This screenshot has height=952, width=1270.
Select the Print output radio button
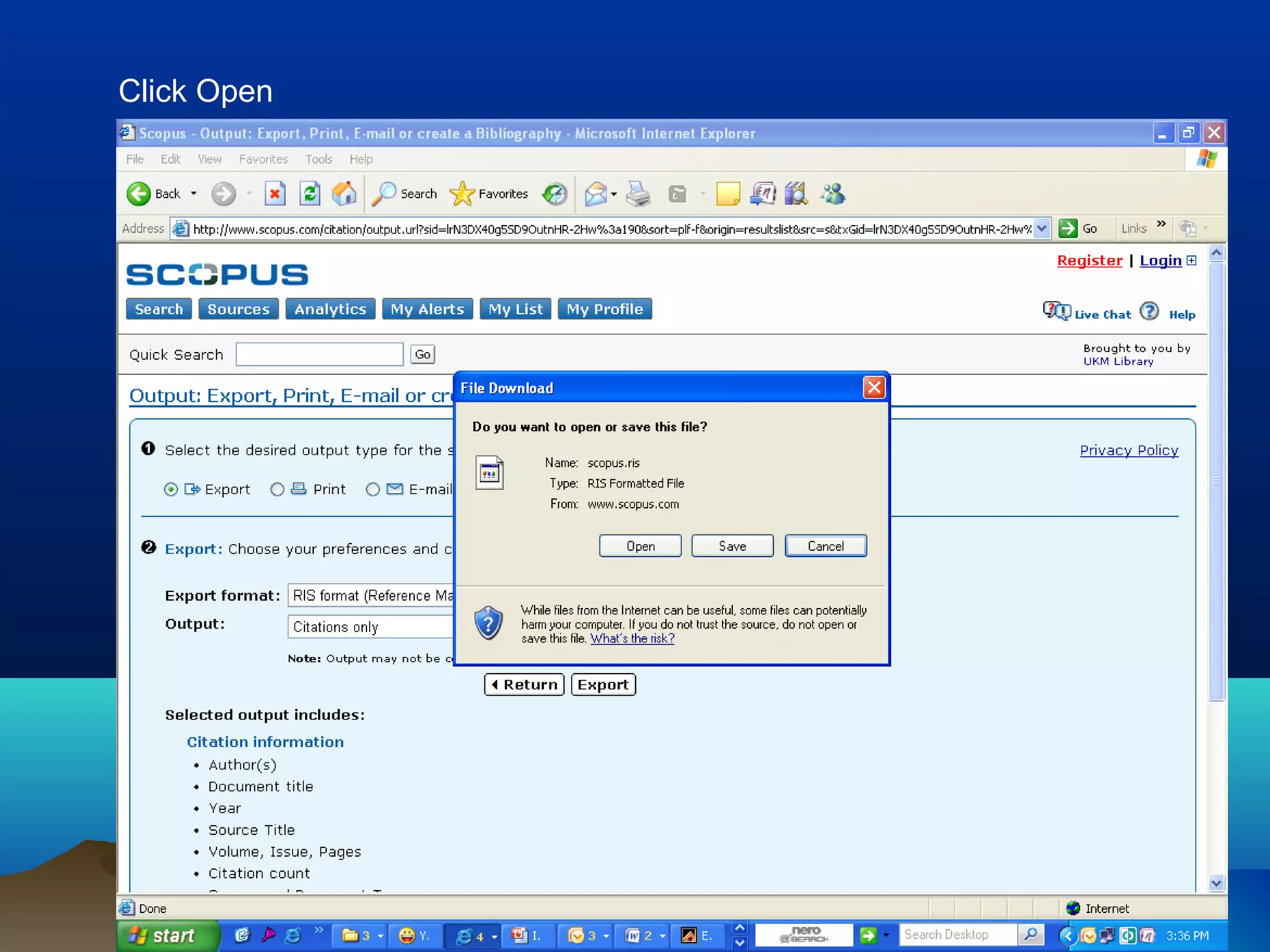tap(277, 490)
